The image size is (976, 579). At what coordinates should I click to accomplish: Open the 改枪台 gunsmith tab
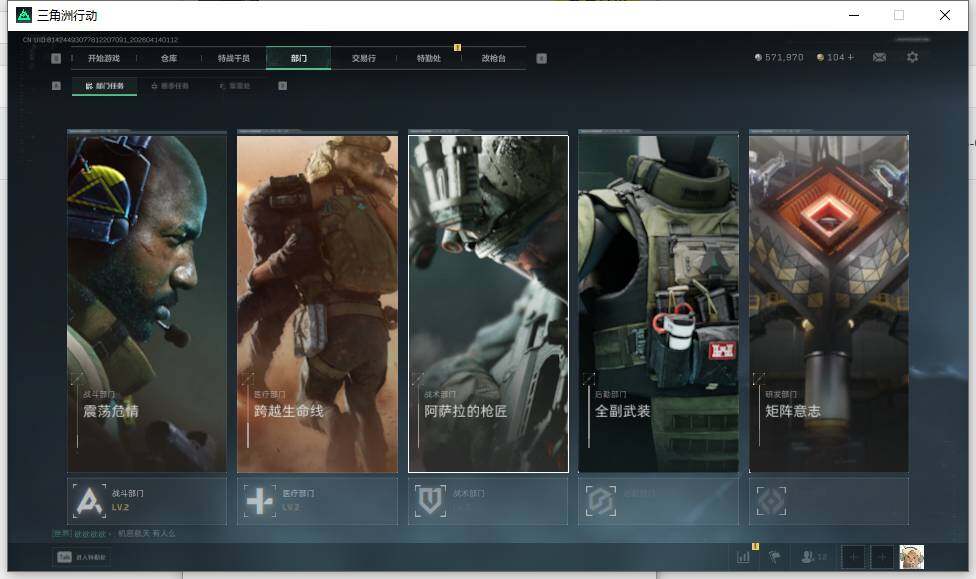493,58
